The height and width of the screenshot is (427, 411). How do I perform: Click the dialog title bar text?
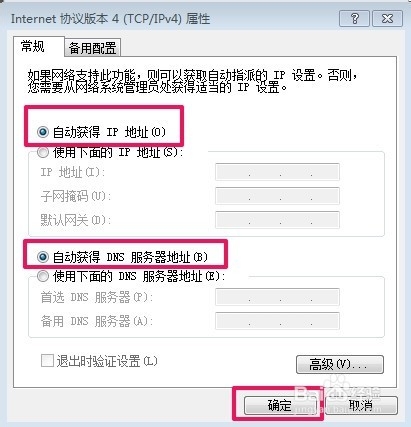tap(110, 19)
